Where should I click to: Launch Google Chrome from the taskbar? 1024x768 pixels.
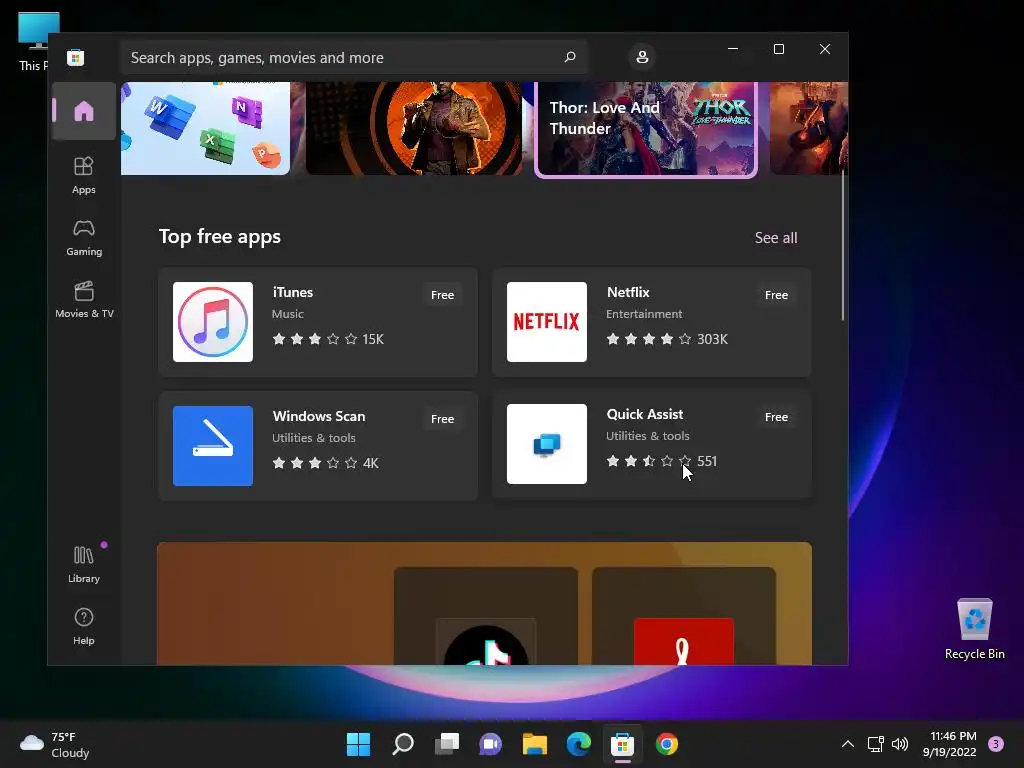[x=667, y=744]
